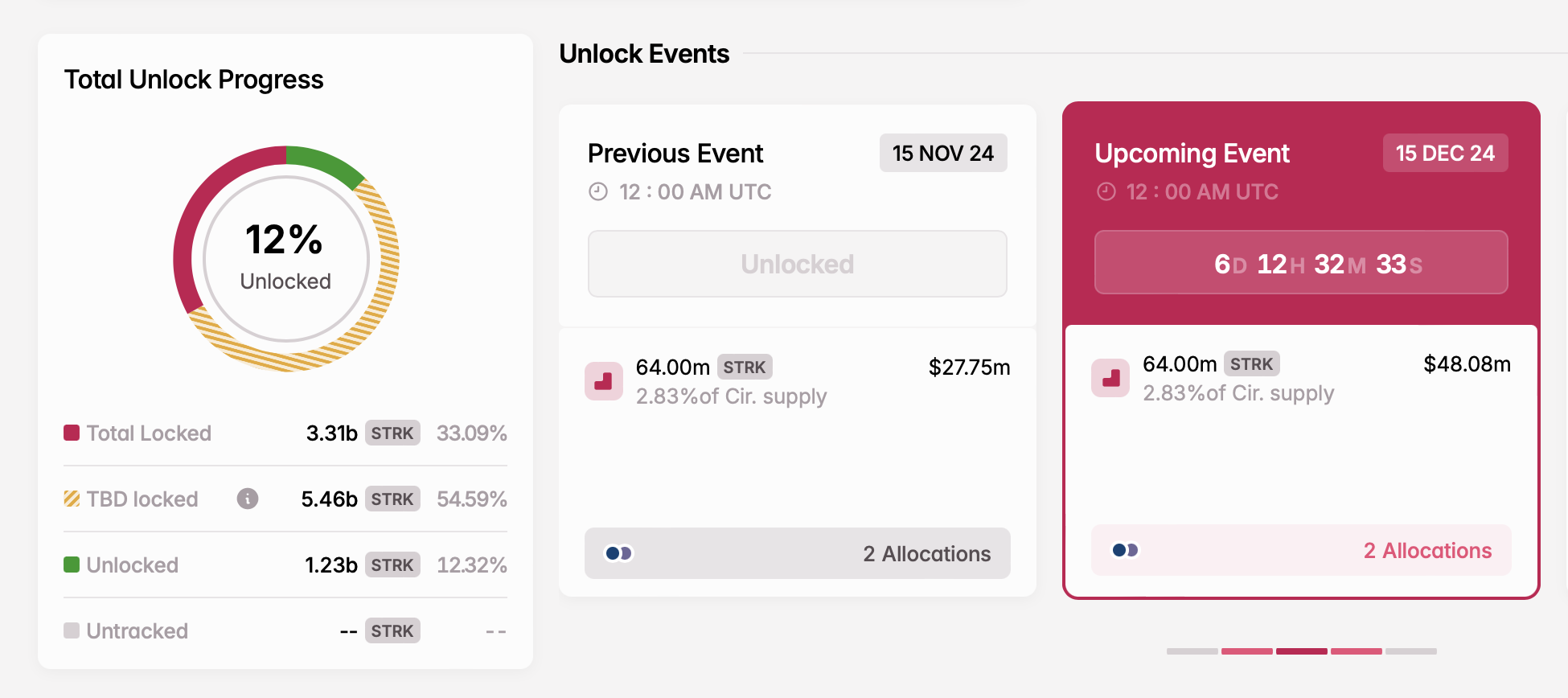Click the clock icon on Previous Event card

tap(597, 191)
